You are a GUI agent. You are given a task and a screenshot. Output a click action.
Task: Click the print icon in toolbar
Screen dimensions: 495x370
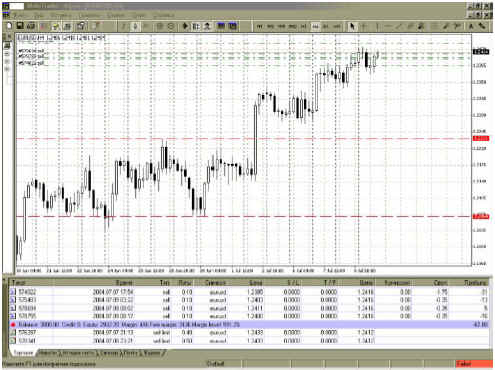(31, 26)
